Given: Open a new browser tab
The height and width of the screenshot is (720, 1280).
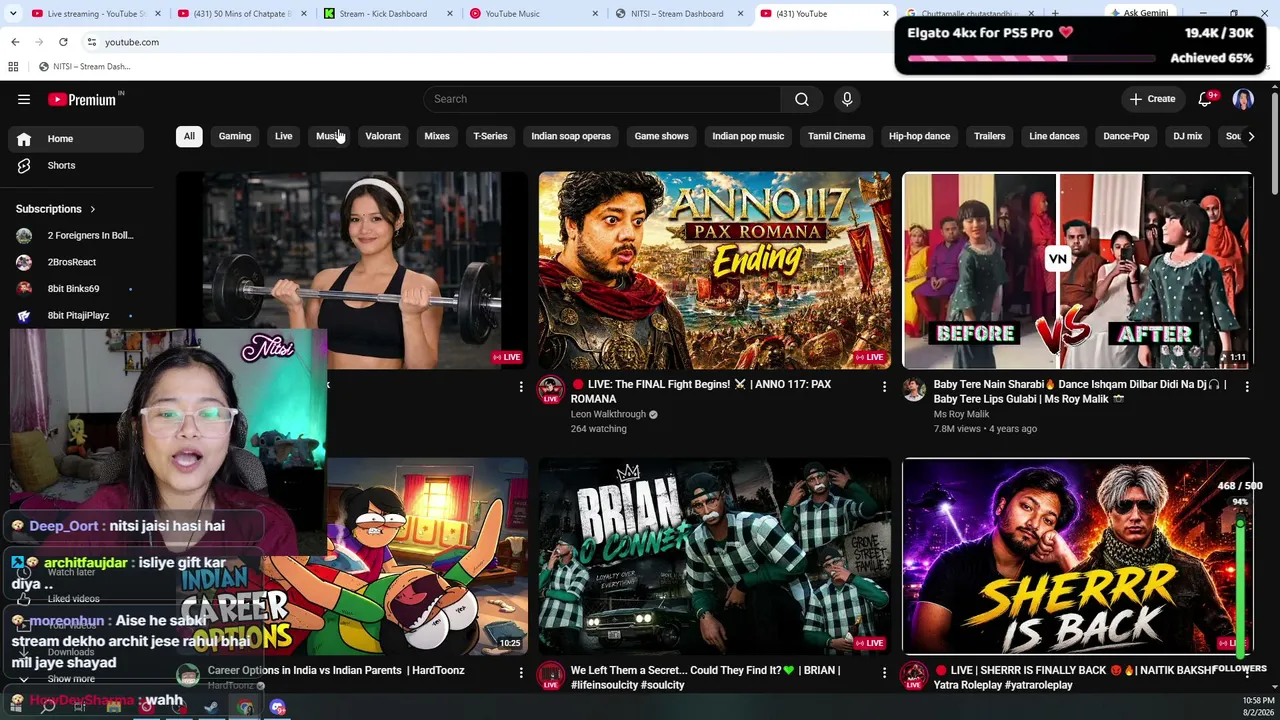Looking at the screenshot, I should point(1055,14).
